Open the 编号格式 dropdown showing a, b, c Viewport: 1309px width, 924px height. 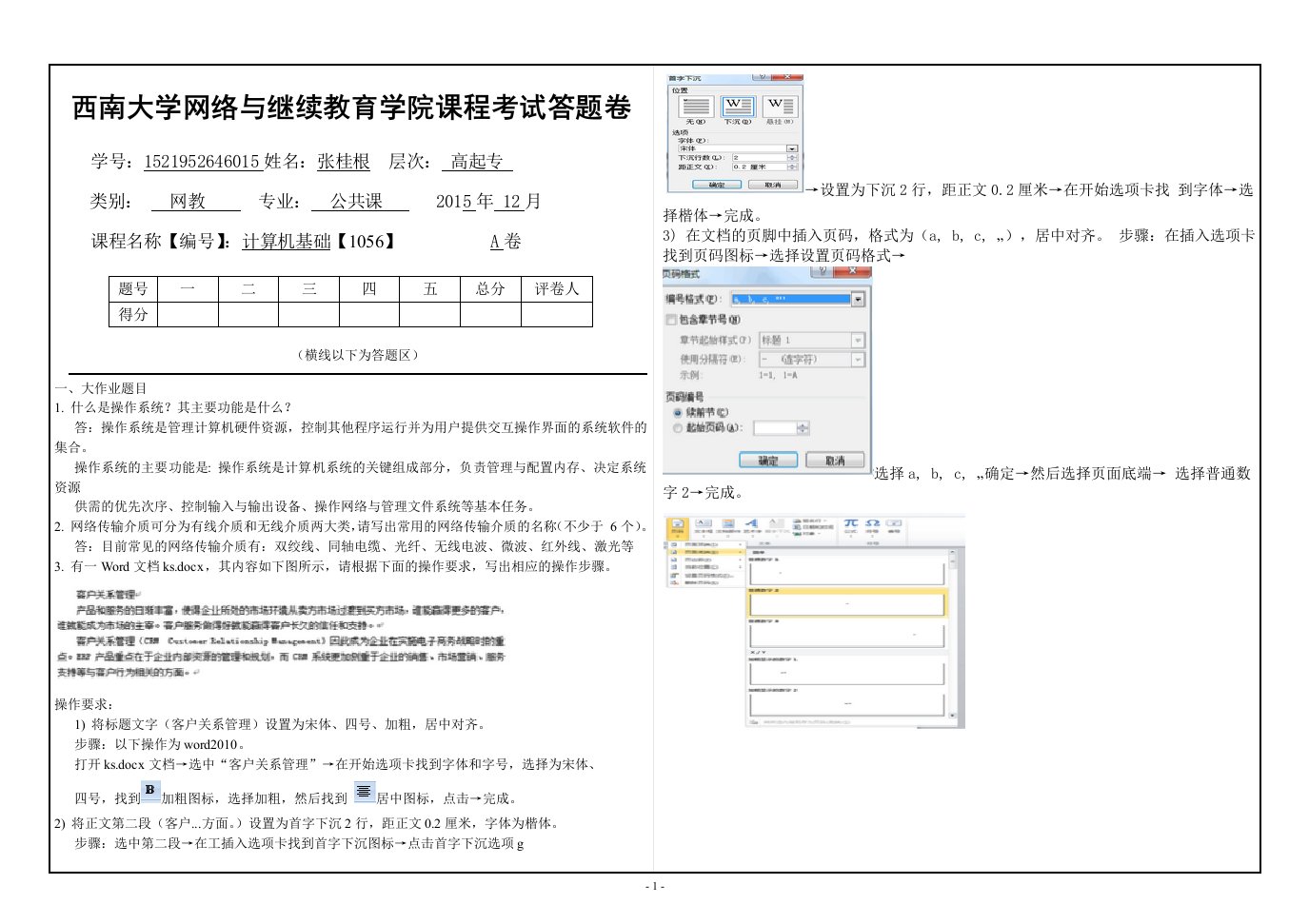point(798,299)
